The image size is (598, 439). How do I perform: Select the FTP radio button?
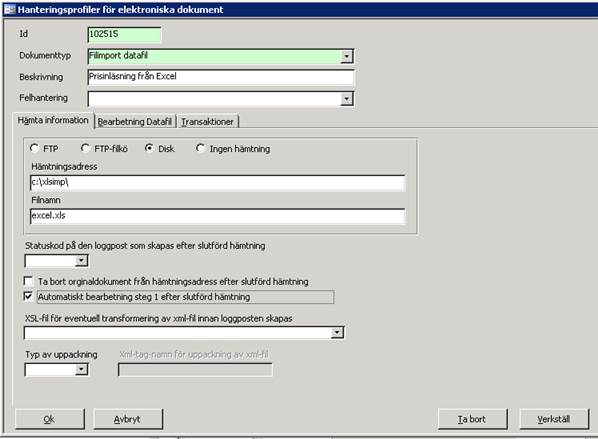coord(34,148)
